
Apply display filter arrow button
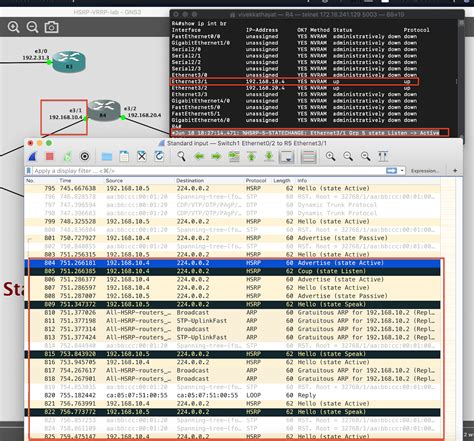(391, 171)
